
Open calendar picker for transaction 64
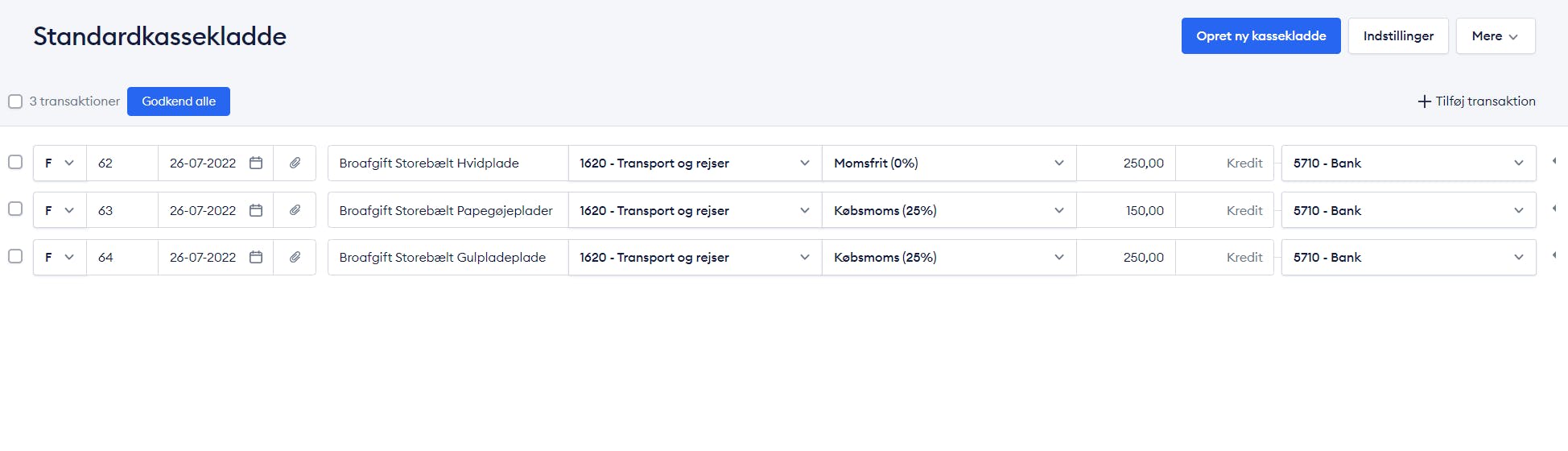click(256, 257)
